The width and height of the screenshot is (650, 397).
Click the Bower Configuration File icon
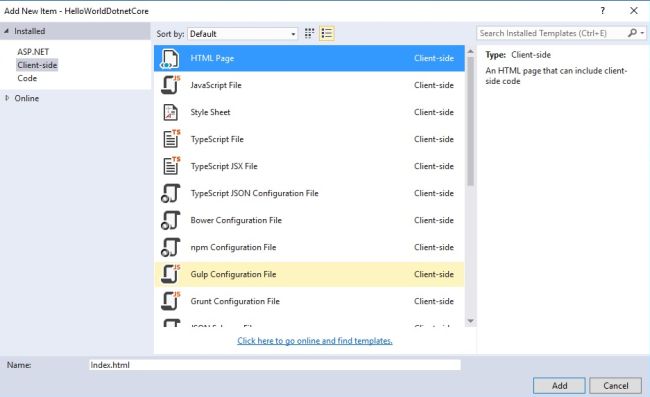170,220
